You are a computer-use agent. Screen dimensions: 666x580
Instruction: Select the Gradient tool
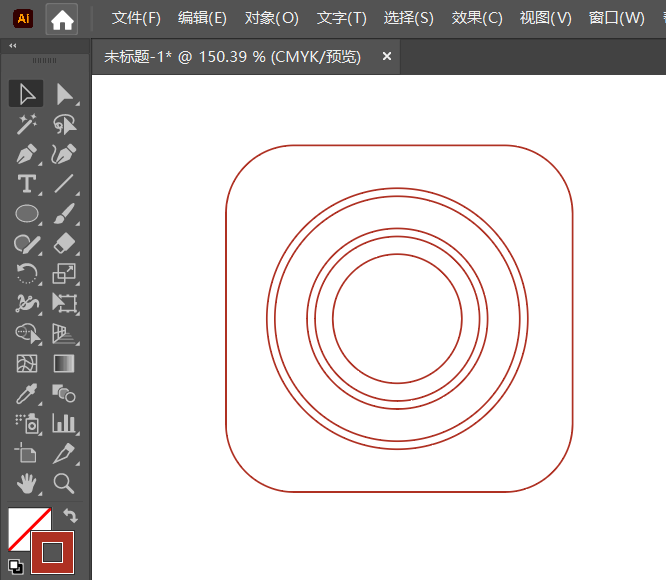(65, 363)
